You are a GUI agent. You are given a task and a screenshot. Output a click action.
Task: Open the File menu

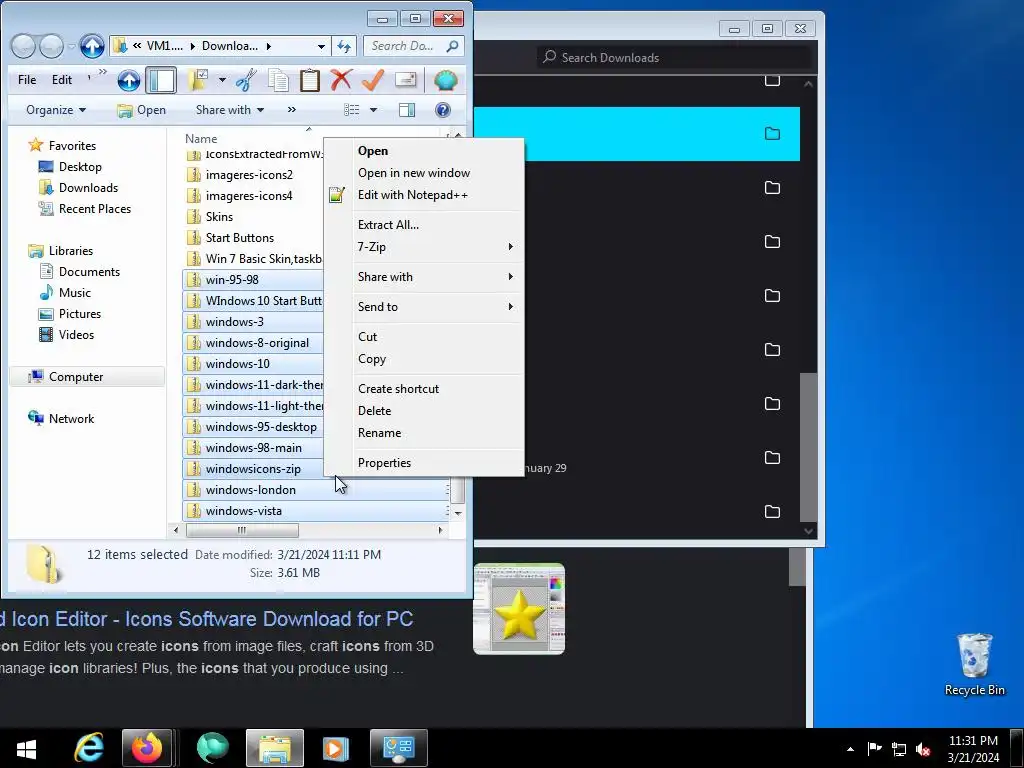coord(27,80)
